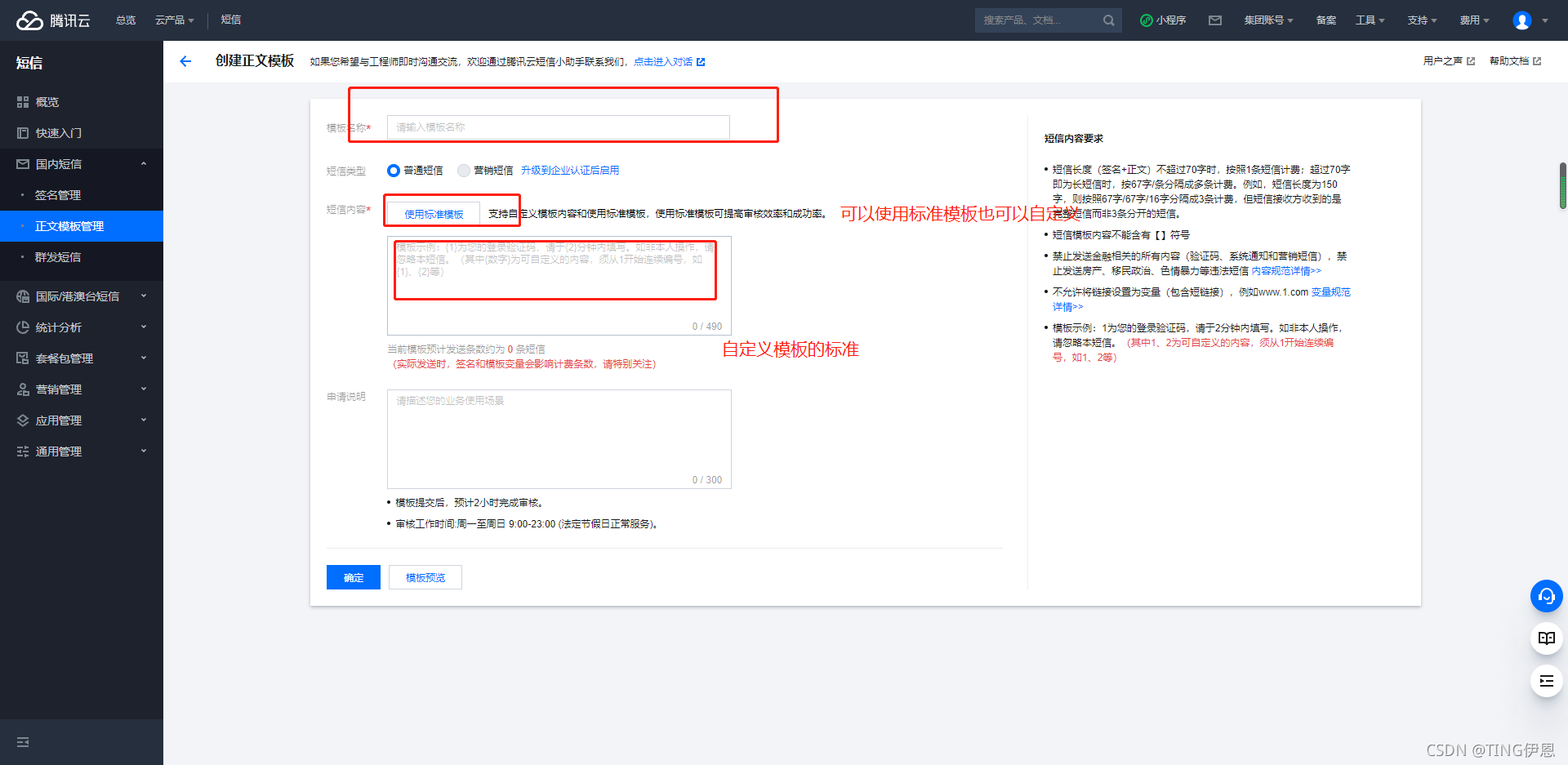Open the avatar dropdown arrow
The height and width of the screenshot is (765, 1568).
[x=1545, y=21]
